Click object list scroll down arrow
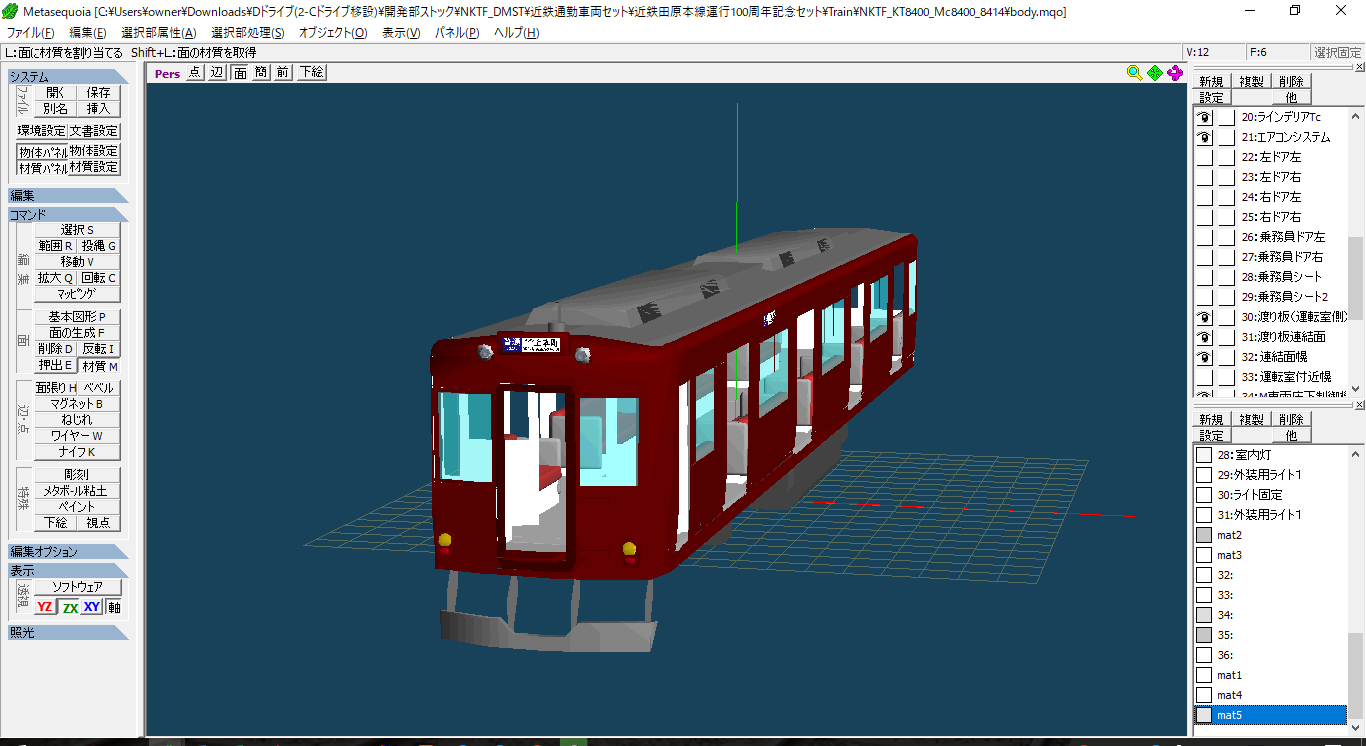Image resolution: width=1366 pixels, height=746 pixels. click(1356, 389)
